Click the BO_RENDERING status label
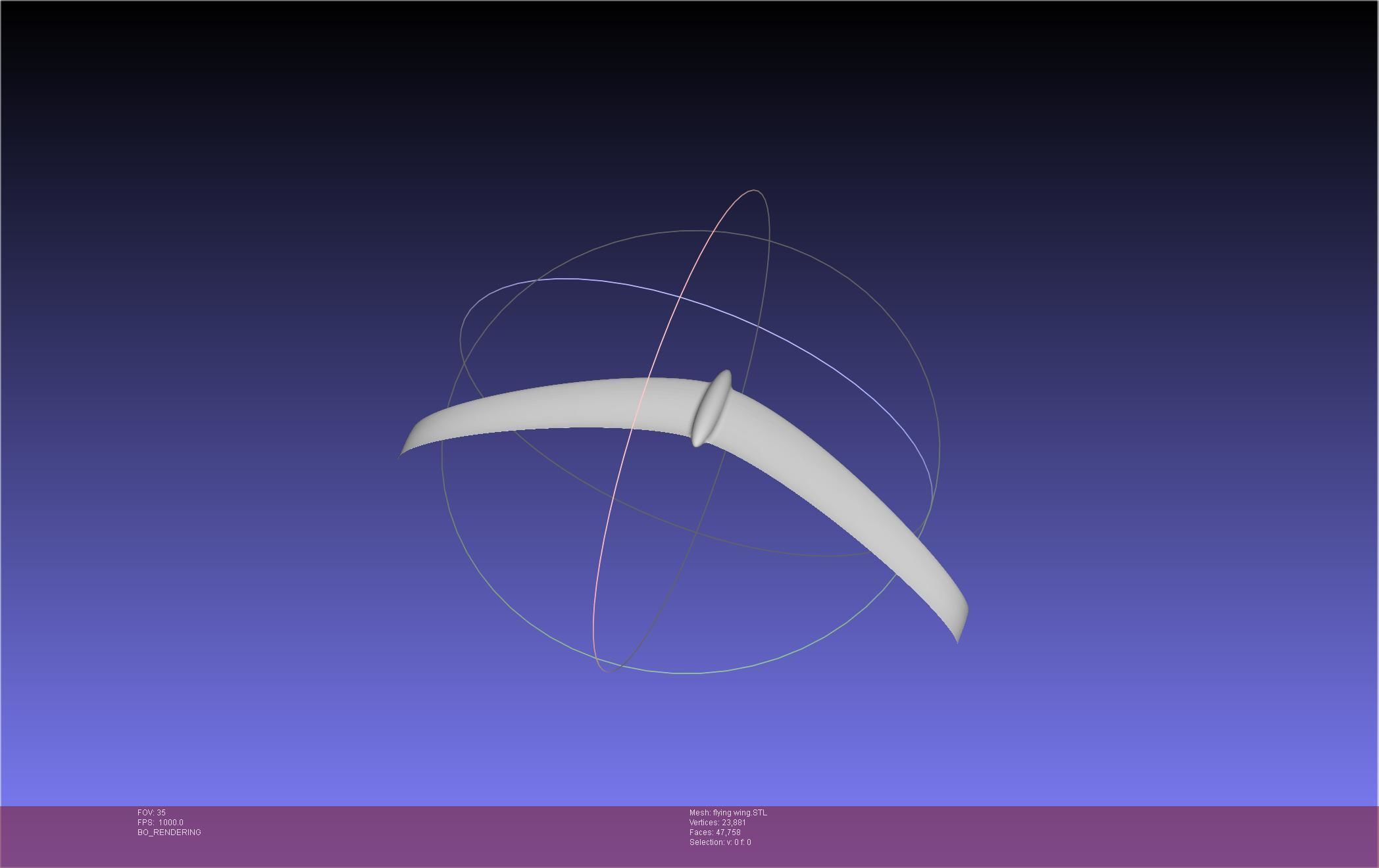Image resolution: width=1379 pixels, height=868 pixels. (x=169, y=832)
